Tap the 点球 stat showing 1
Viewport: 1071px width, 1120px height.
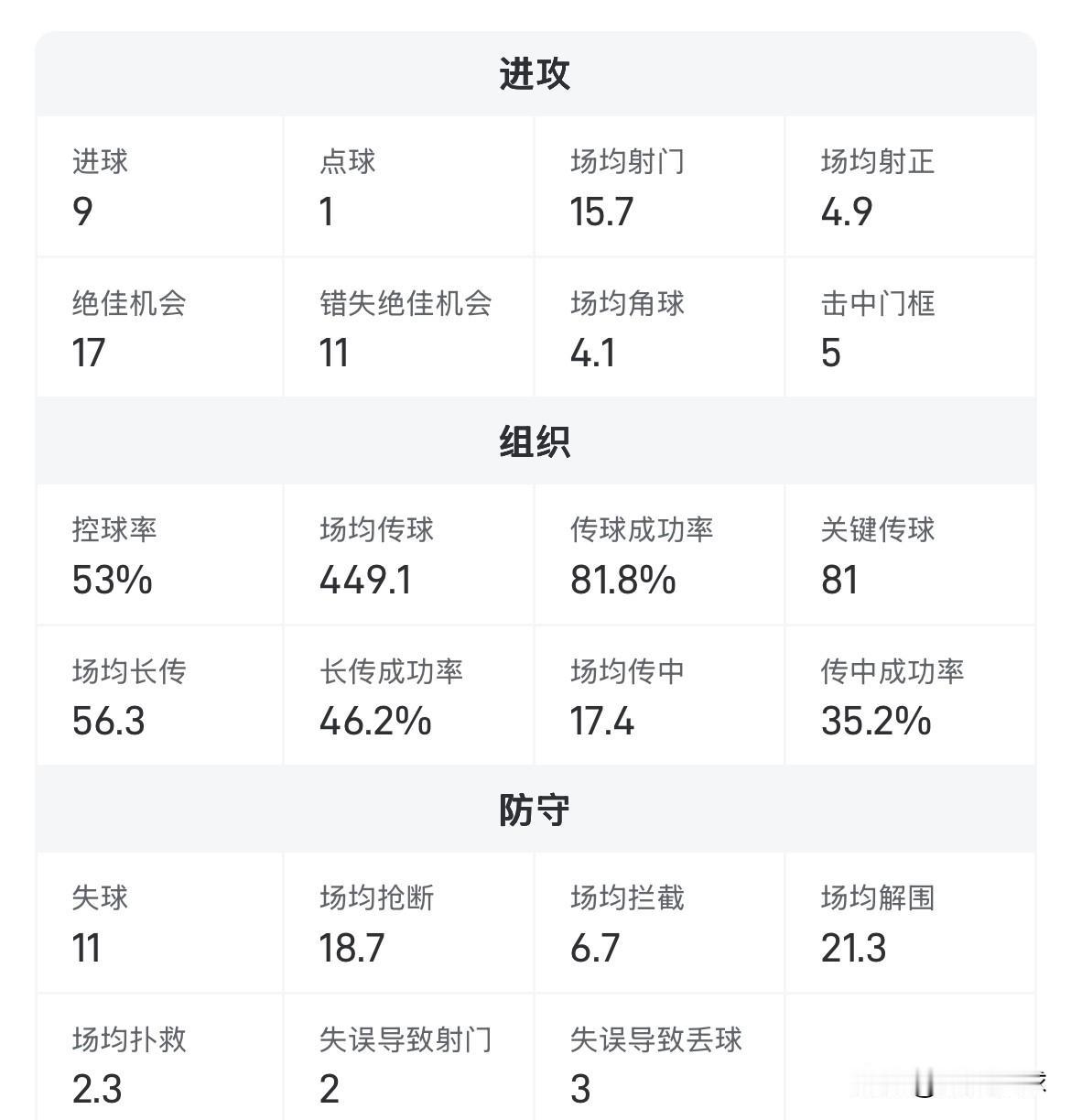(x=408, y=187)
